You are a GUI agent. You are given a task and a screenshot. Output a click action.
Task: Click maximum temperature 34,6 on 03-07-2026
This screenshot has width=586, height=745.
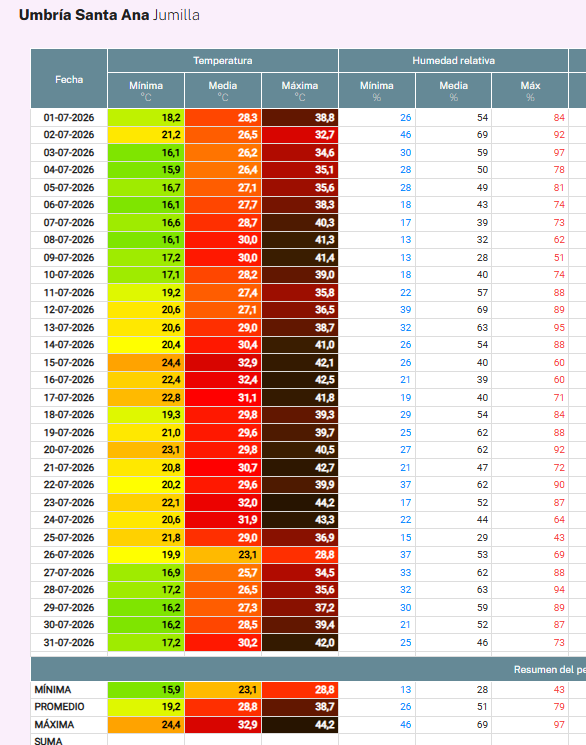tap(300, 153)
